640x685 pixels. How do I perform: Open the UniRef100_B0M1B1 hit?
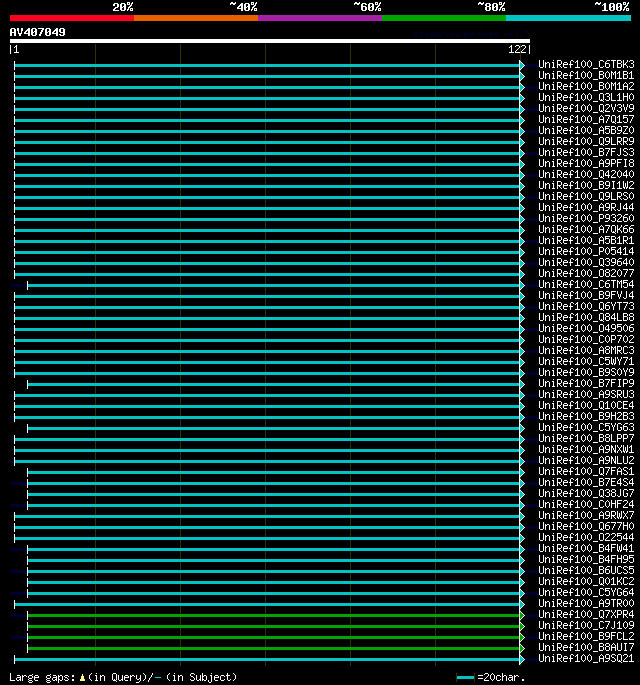[586, 76]
